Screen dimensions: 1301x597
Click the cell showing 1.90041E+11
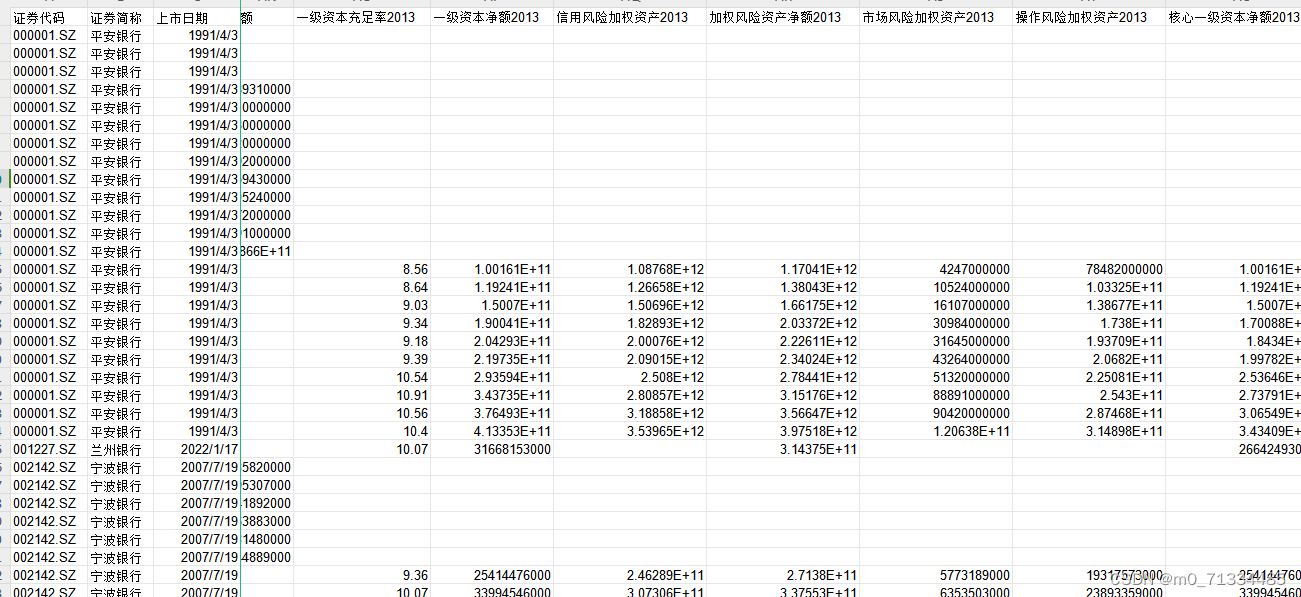point(492,323)
